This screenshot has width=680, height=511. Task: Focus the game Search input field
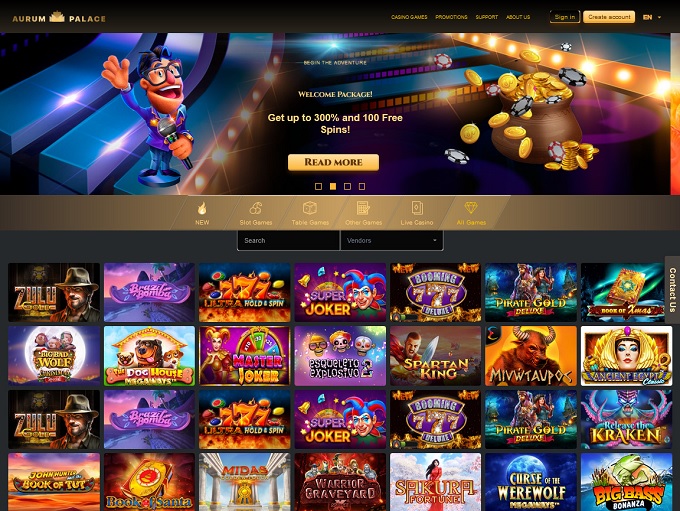[288, 240]
